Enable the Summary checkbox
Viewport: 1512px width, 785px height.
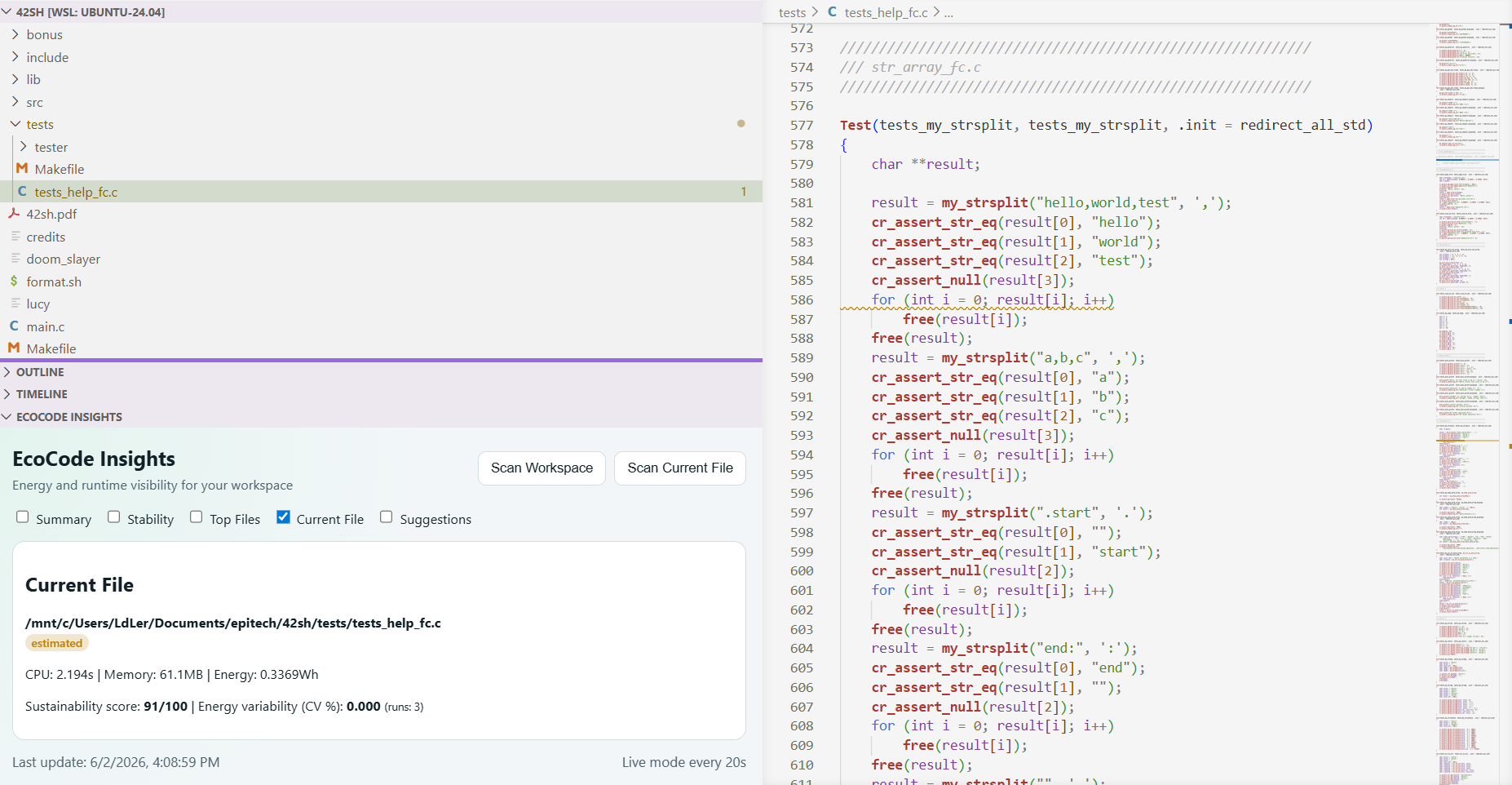point(23,517)
